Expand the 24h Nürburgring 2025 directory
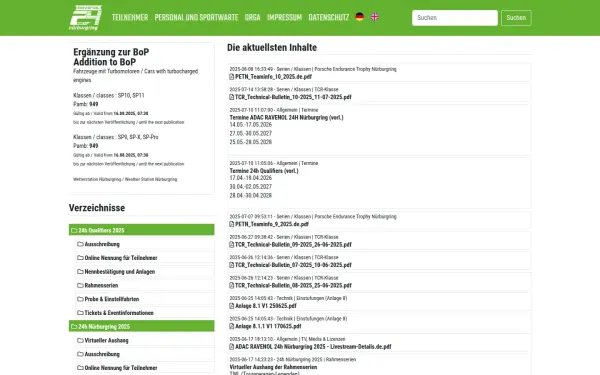Image resolution: width=600 pixels, height=375 pixels. pyautogui.click(x=142, y=326)
